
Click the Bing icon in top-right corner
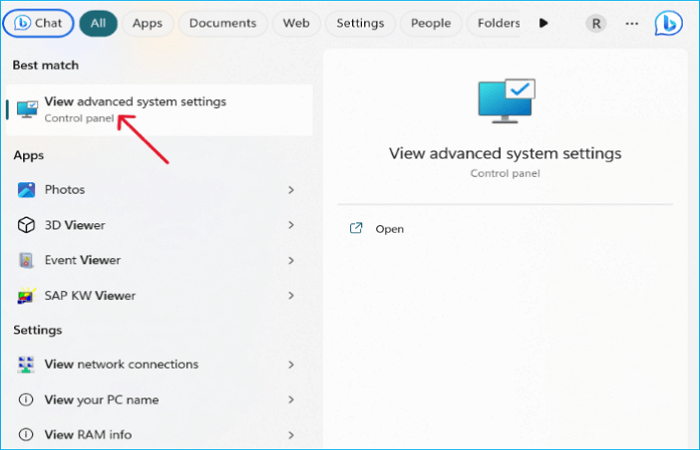coord(668,22)
